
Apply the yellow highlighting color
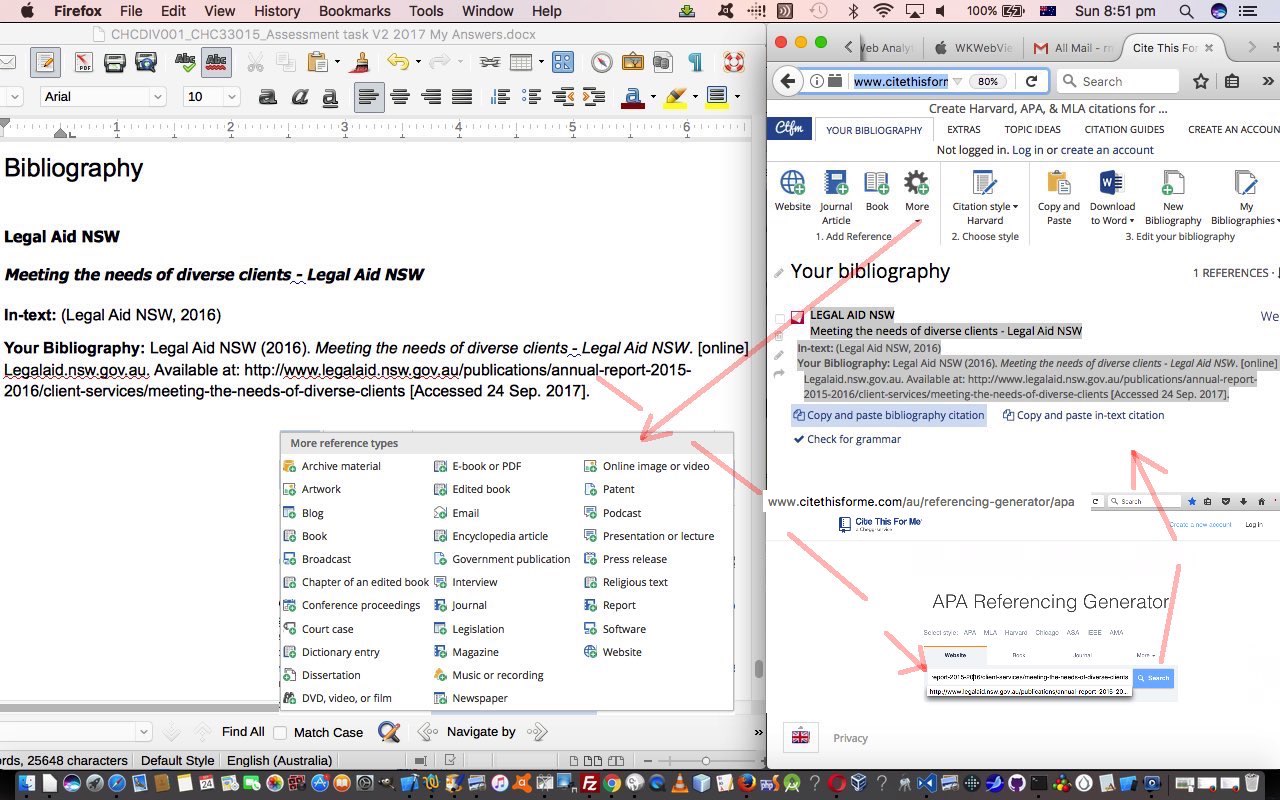[675, 97]
